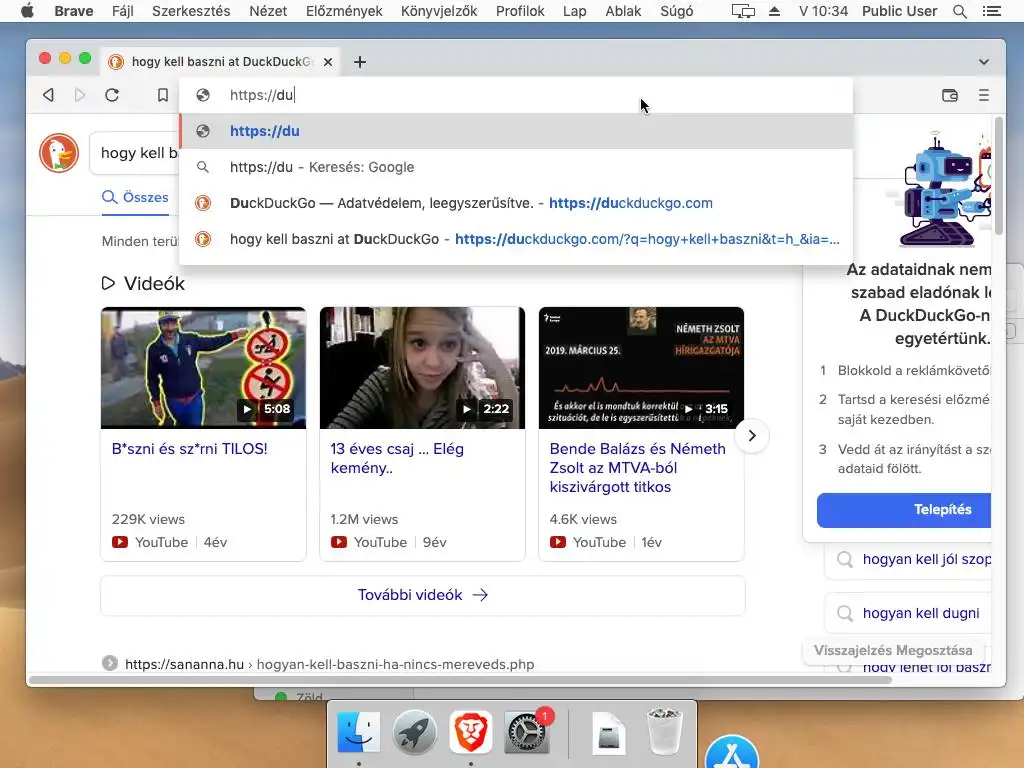Open the 13 éves csaj video thumbnail
Image resolution: width=1024 pixels, height=768 pixels.
click(422, 368)
